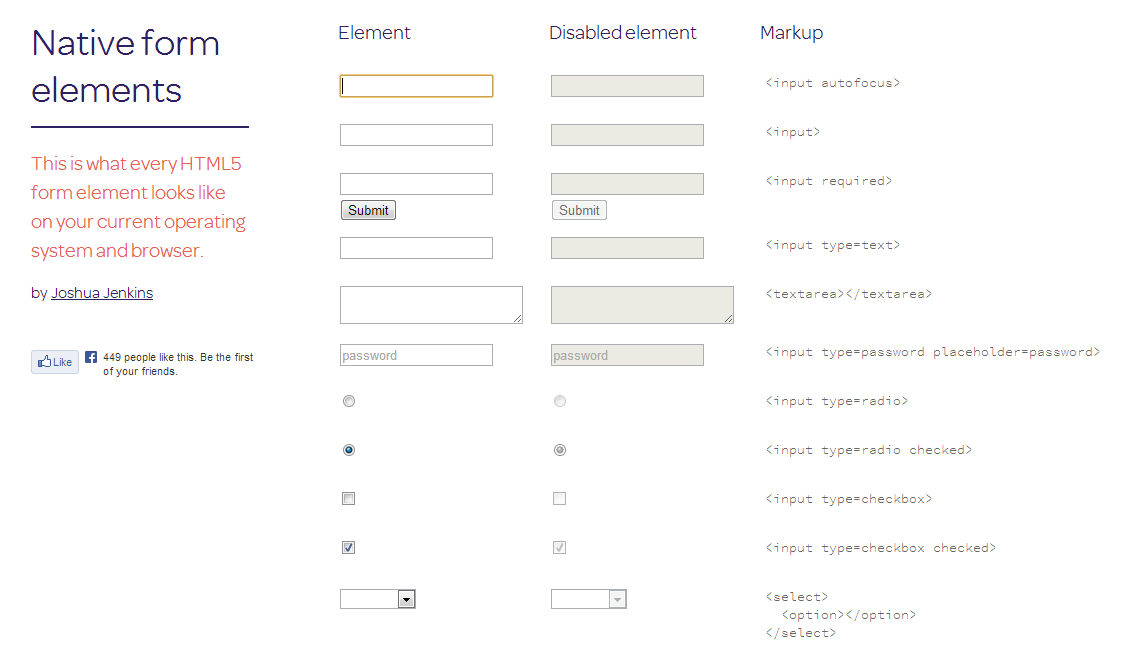
Task: Click the already checked radio button
Action: click(x=348, y=449)
